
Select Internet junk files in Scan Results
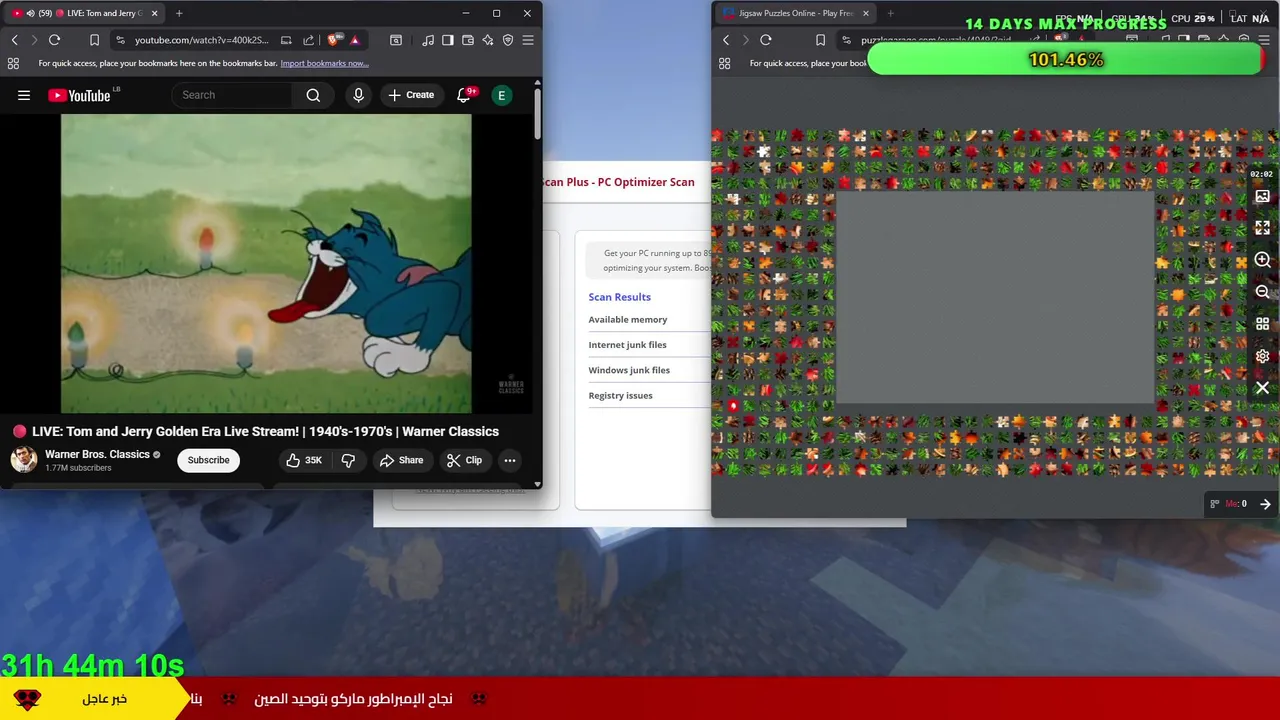coord(627,345)
